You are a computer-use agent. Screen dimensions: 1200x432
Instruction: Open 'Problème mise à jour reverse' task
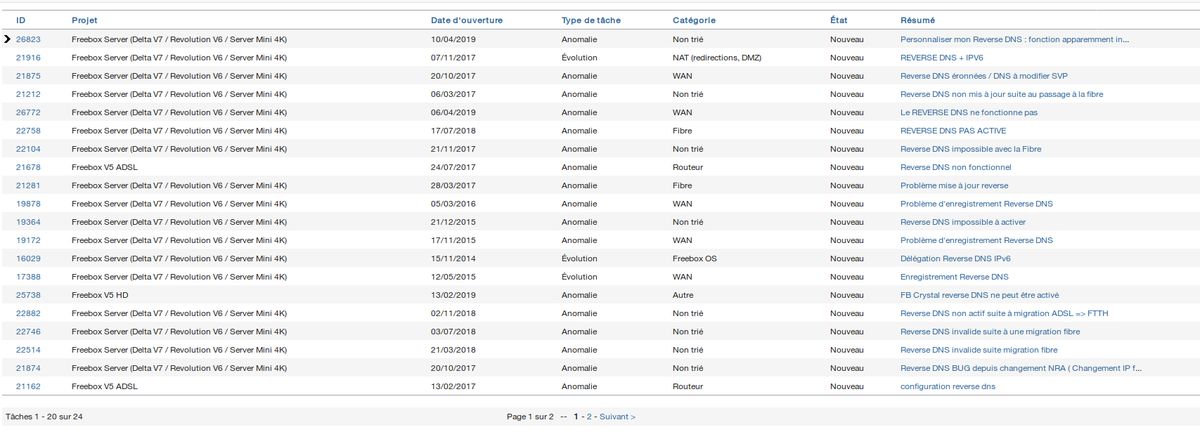point(954,185)
